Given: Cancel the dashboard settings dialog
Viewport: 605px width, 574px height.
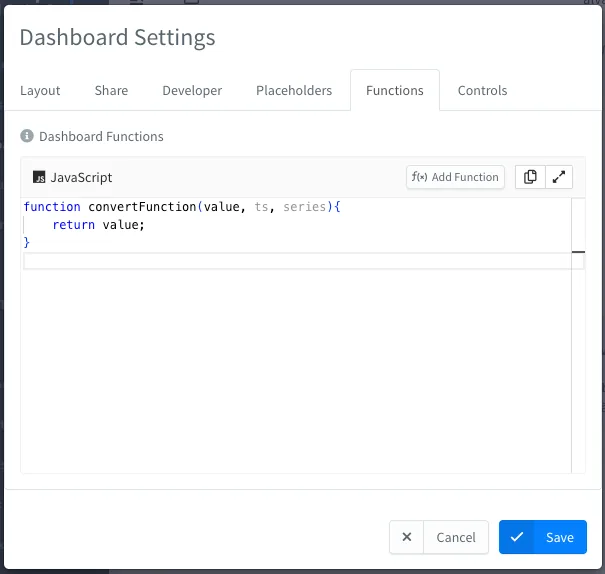Looking at the screenshot, I should [x=439, y=537].
